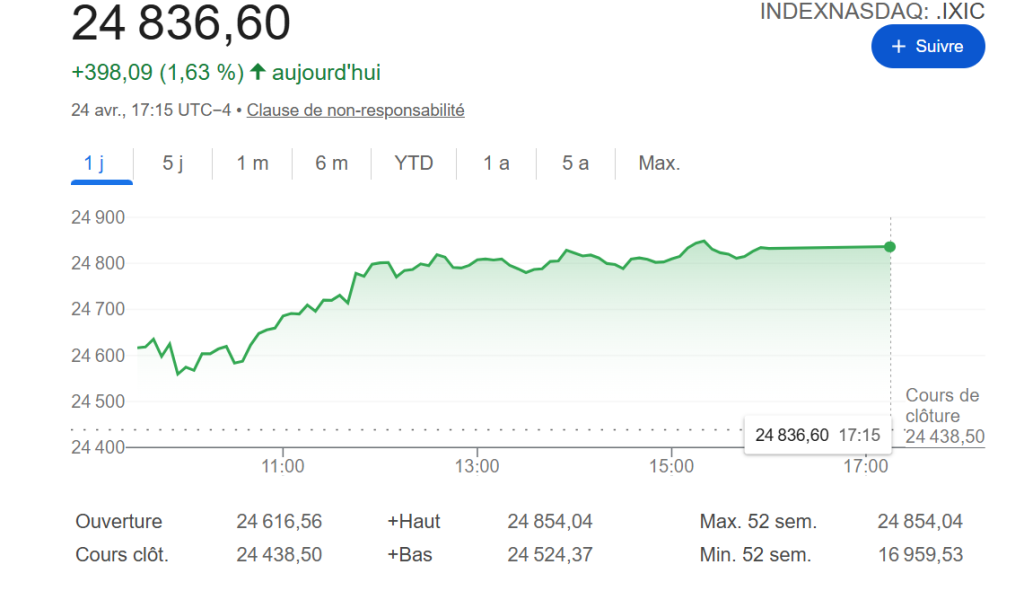Switch to the 5 j range tab
Image resolution: width=1024 pixels, height=591 pixels.
tap(173, 163)
